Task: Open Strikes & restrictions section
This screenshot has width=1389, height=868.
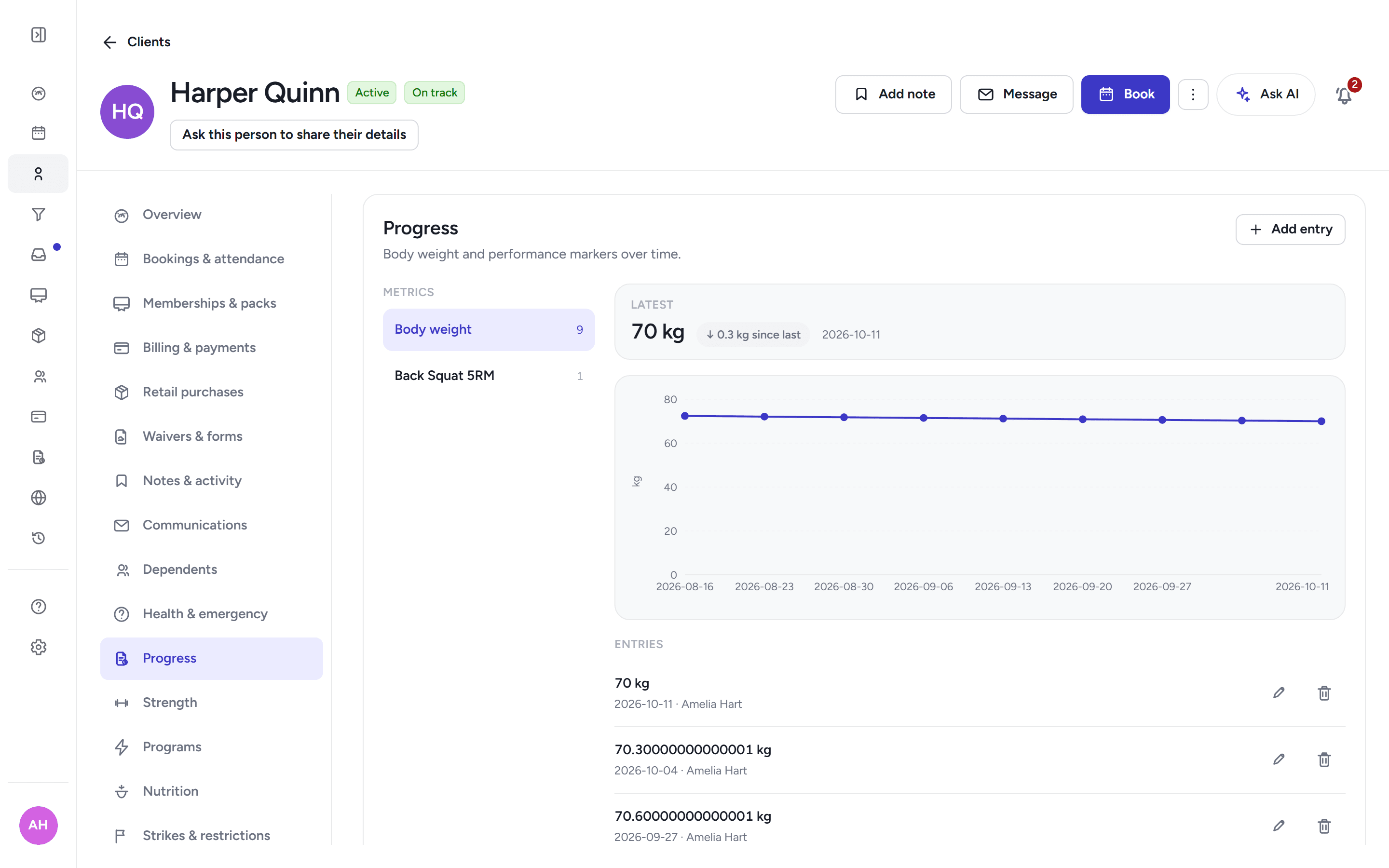Action: pos(211,835)
